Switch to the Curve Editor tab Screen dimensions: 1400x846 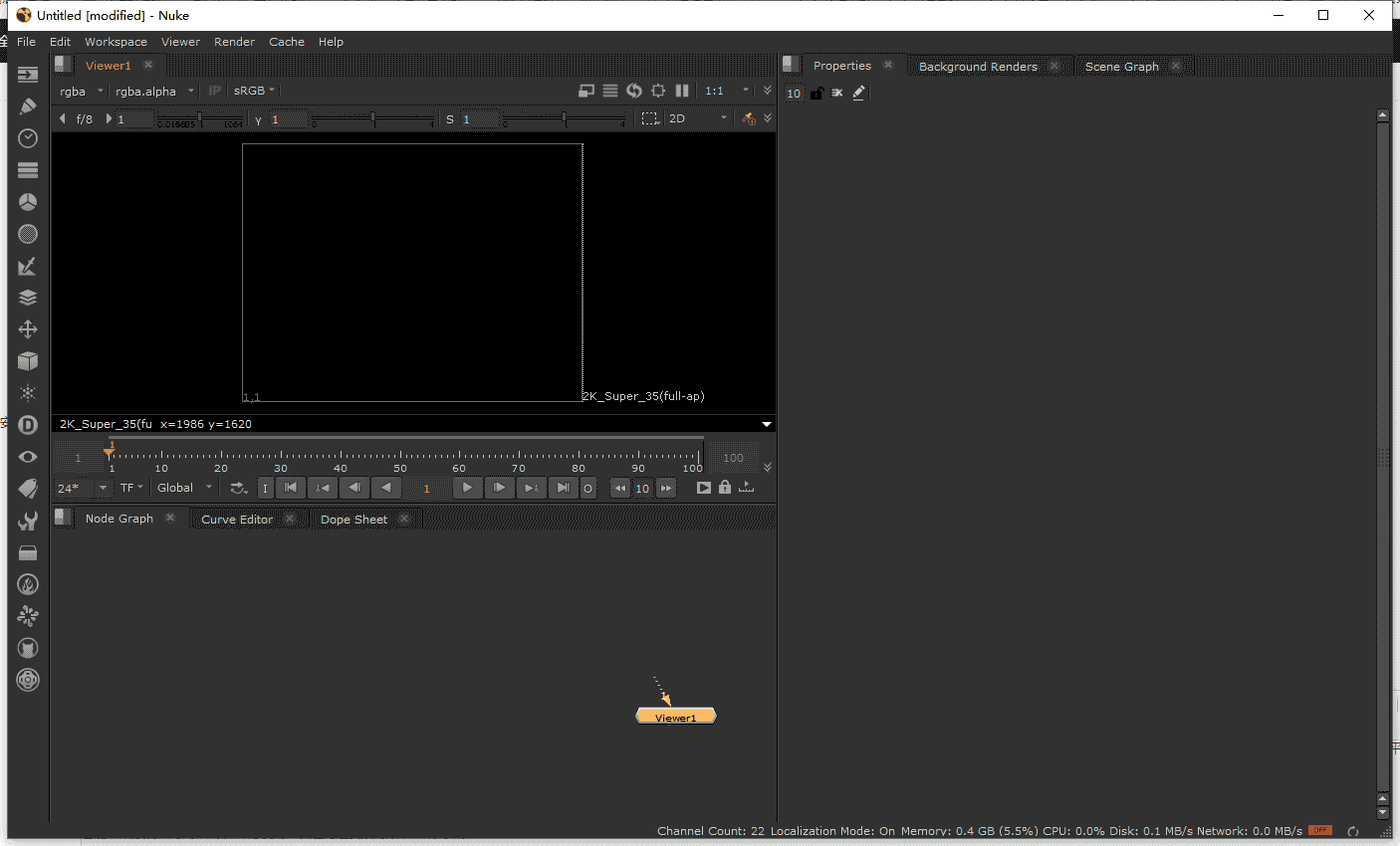coord(237,520)
